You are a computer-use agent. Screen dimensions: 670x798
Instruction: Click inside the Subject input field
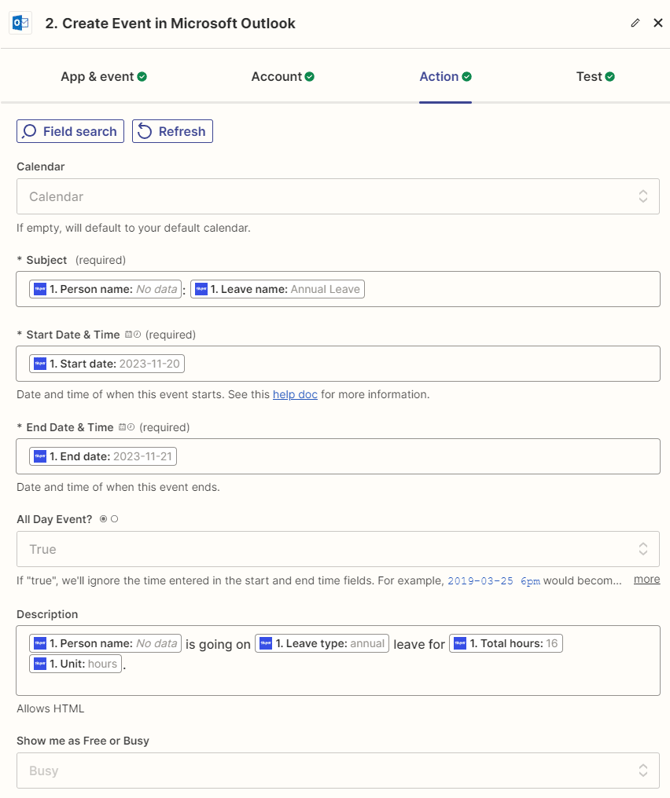(338, 289)
